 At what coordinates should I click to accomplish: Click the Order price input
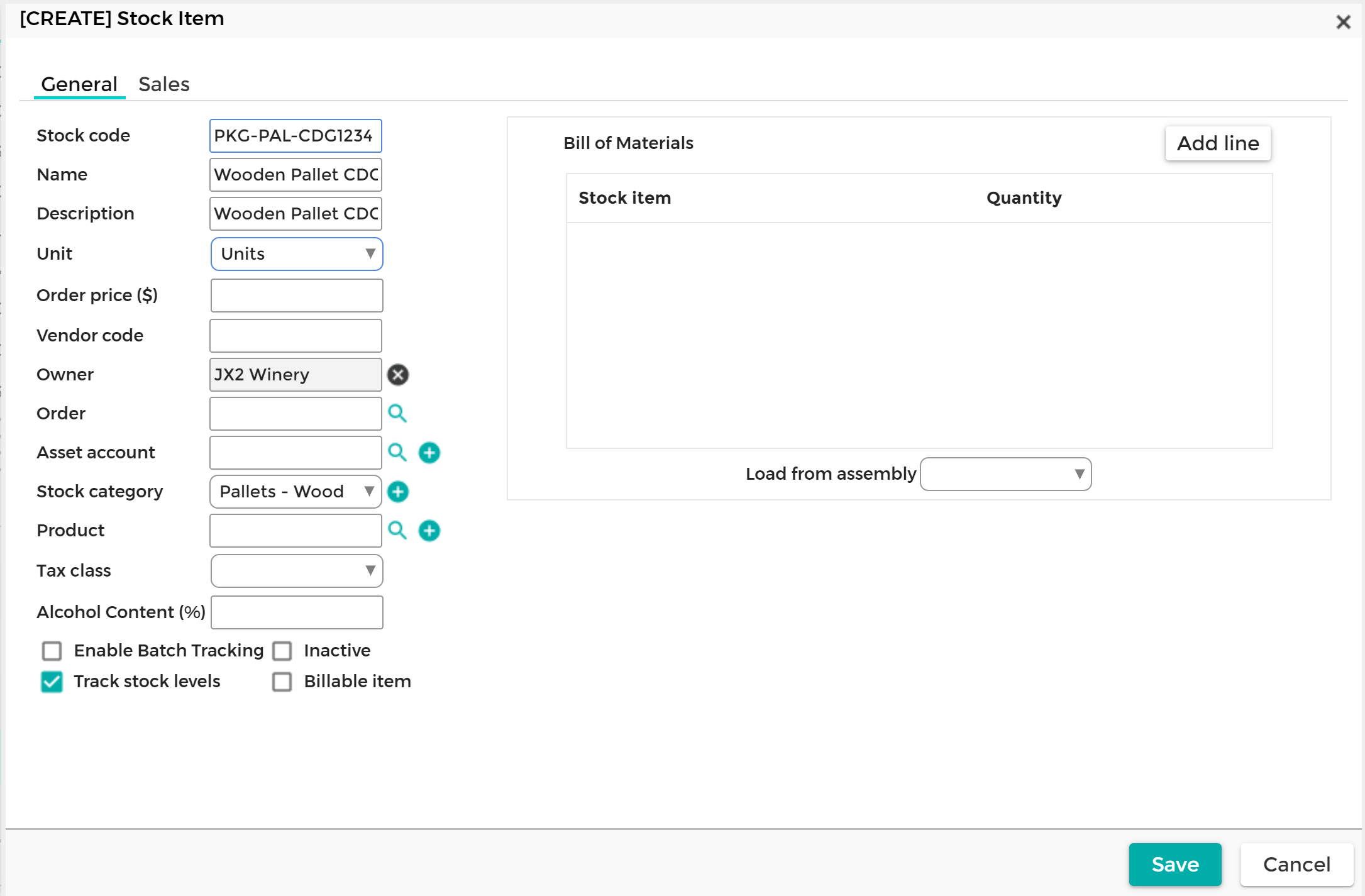point(297,296)
